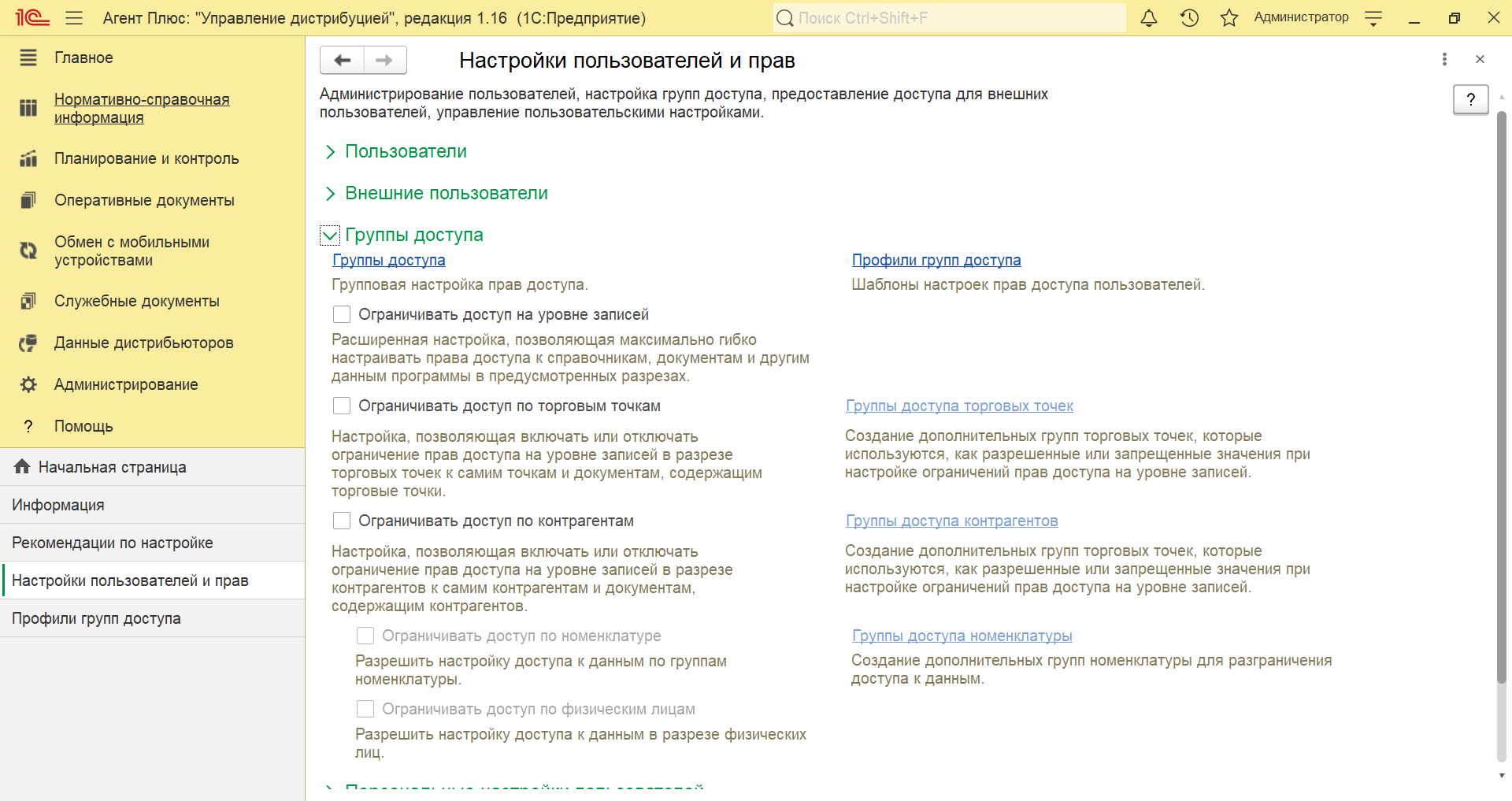1512x801 pixels.
Task: Click the Служебные документы icon
Action: 28,301
